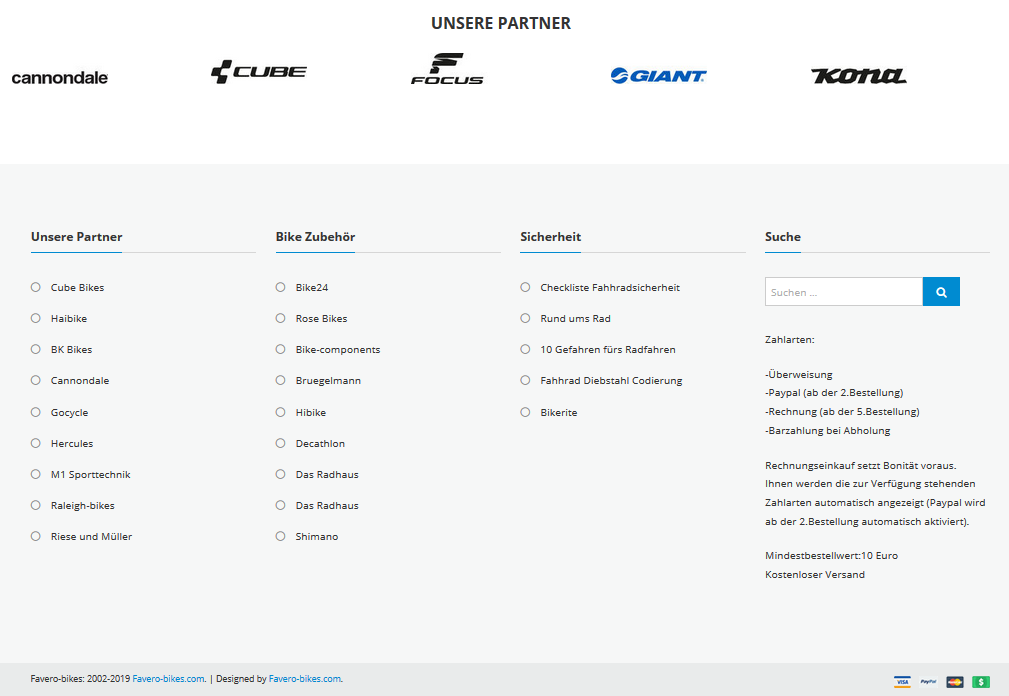1009x696 pixels.
Task: Visit the Hibike accessory link
Action: click(x=311, y=412)
